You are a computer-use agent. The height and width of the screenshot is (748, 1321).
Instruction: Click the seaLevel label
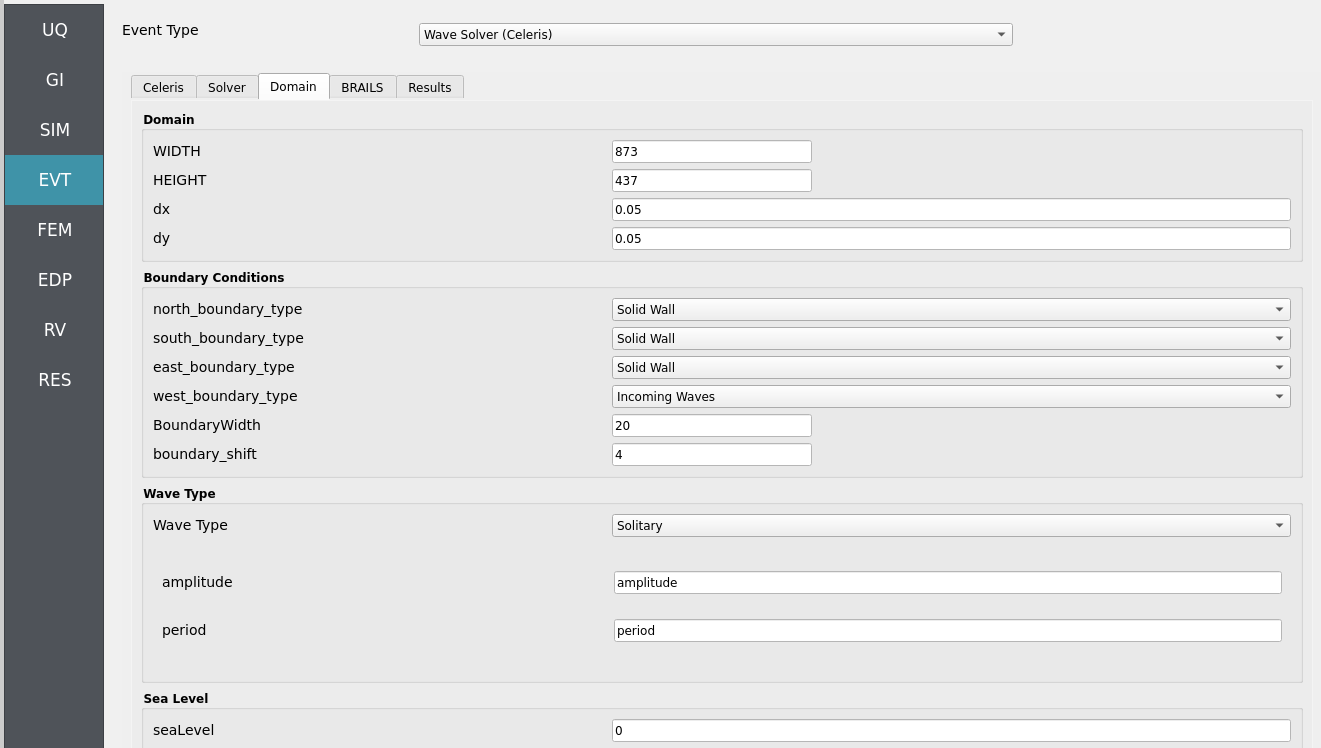point(183,731)
